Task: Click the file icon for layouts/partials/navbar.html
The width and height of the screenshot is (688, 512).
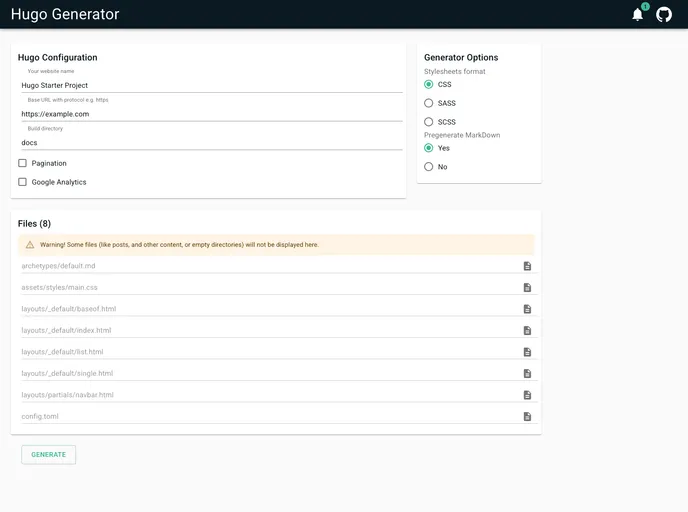Action: coord(527,395)
